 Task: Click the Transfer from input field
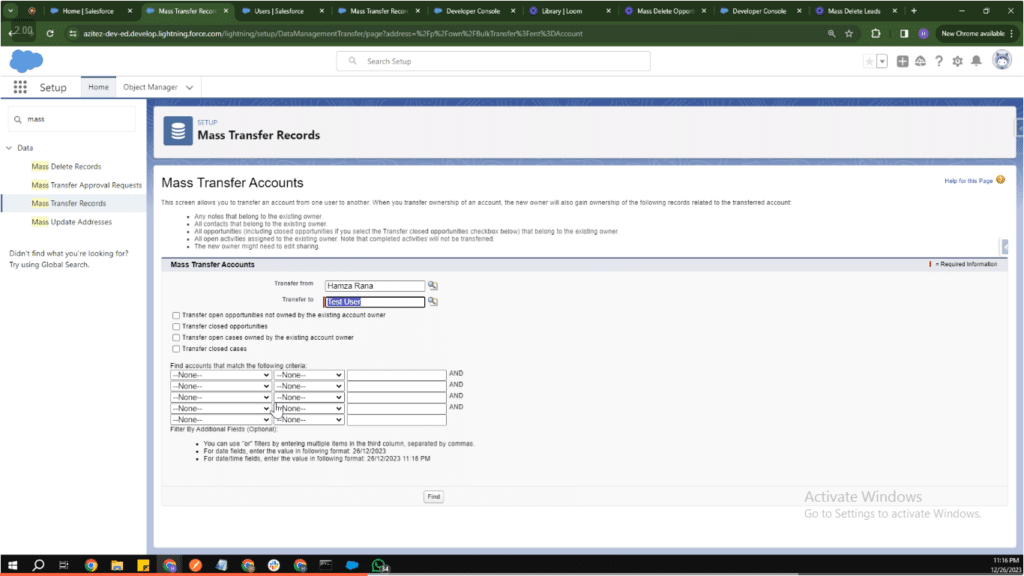click(375, 286)
